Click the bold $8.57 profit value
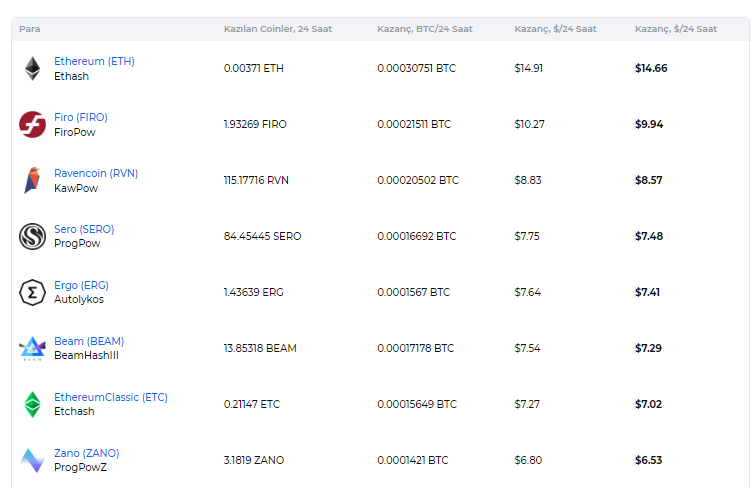This screenshot has width=755, height=488. point(649,180)
